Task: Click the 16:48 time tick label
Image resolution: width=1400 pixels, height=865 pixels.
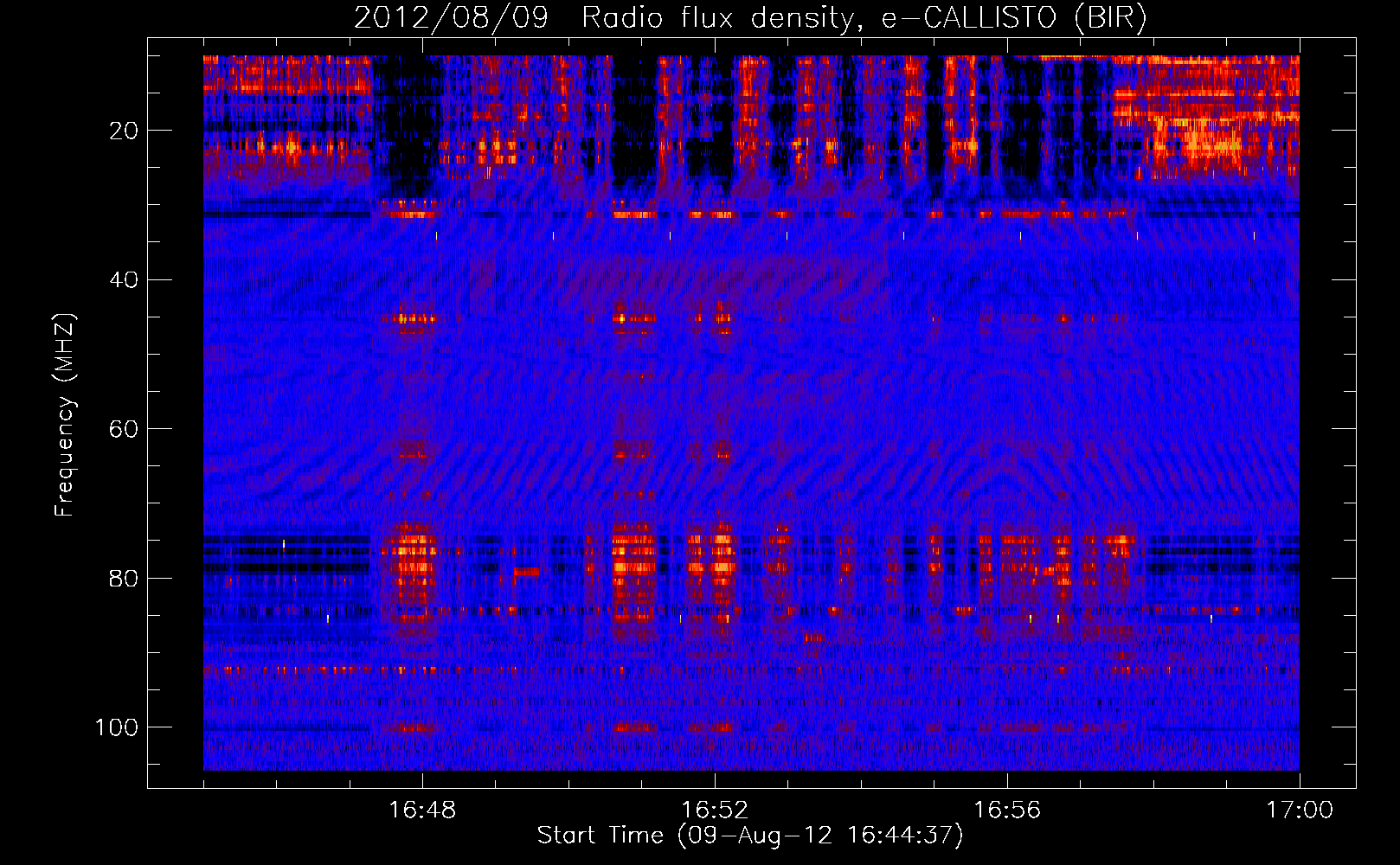Action: pyautogui.click(x=422, y=811)
